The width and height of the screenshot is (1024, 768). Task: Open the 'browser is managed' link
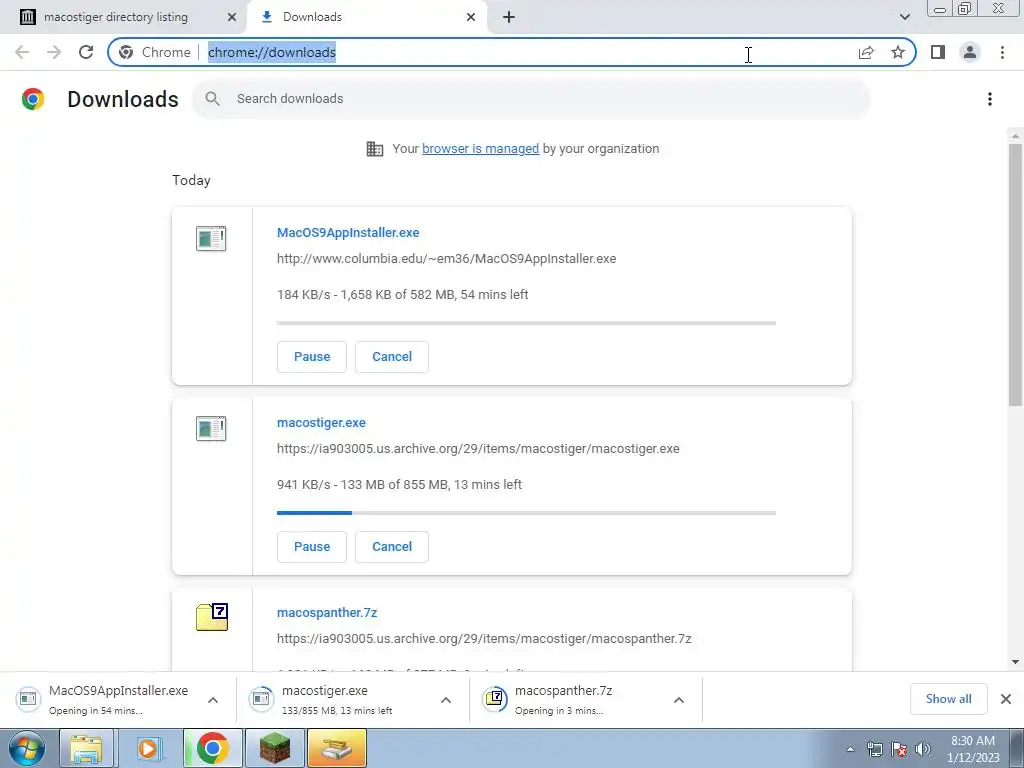click(480, 149)
